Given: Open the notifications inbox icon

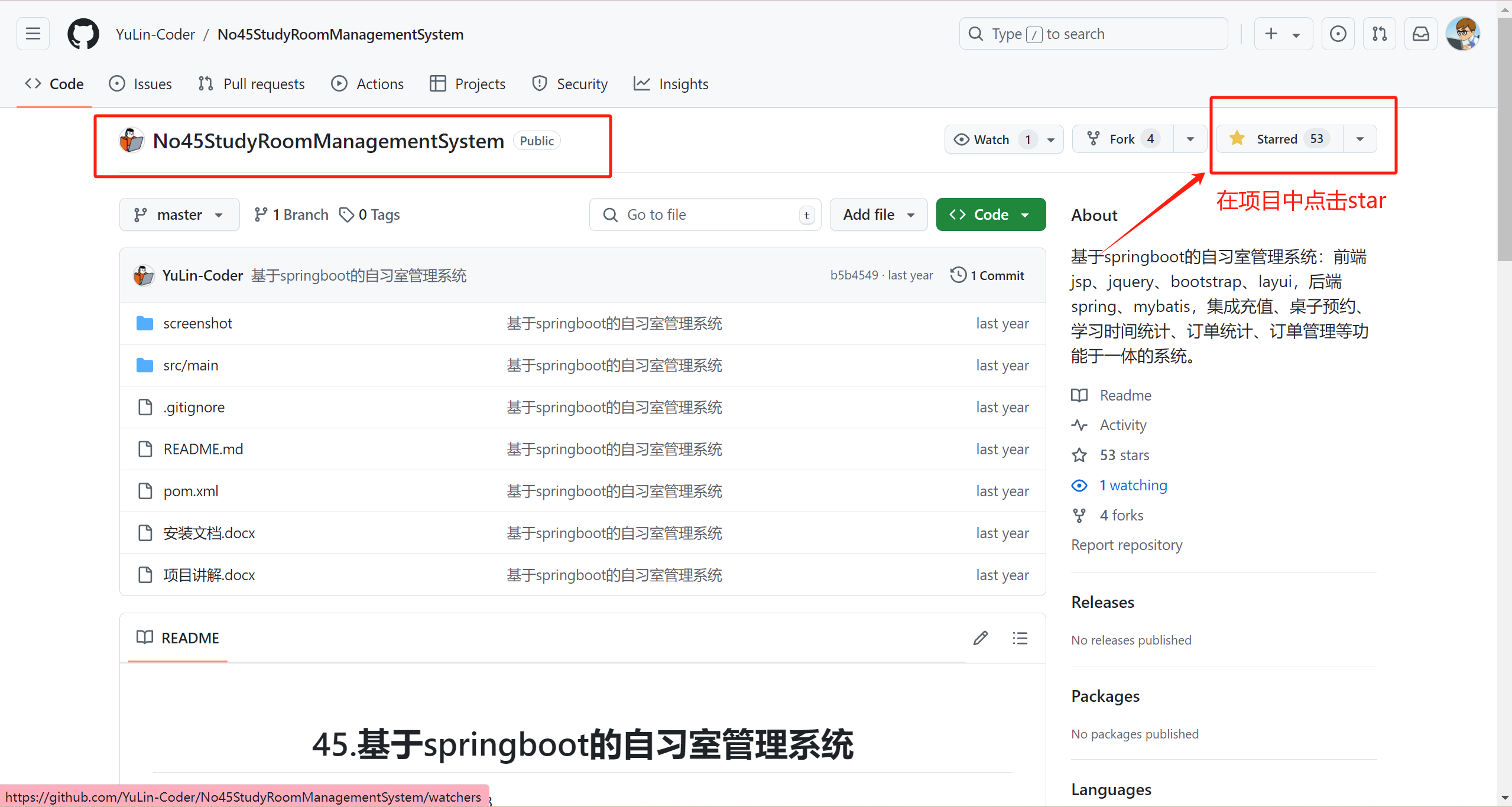Looking at the screenshot, I should pyautogui.click(x=1421, y=34).
